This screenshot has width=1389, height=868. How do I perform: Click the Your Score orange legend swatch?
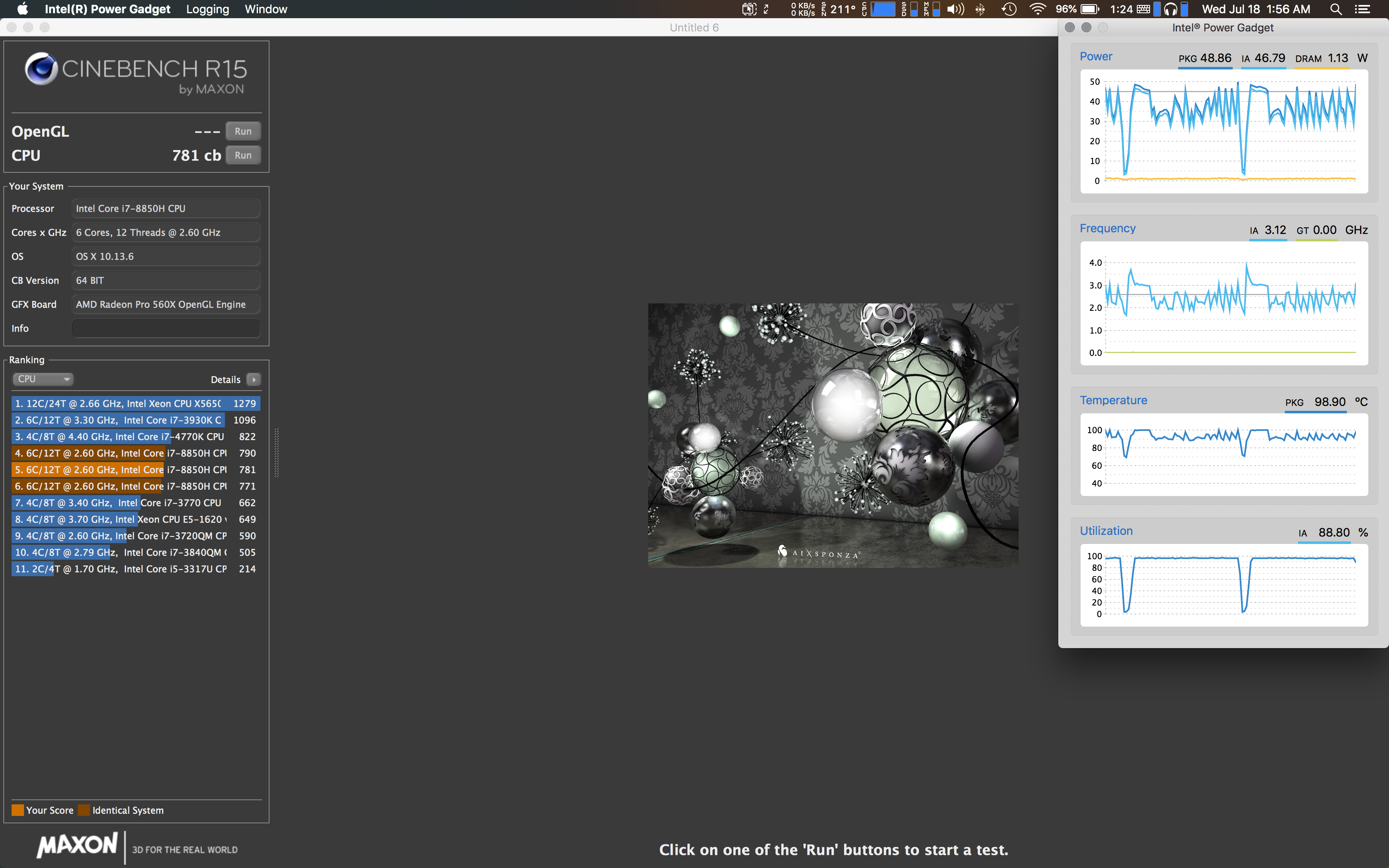pyautogui.click(x=18, y=810)
